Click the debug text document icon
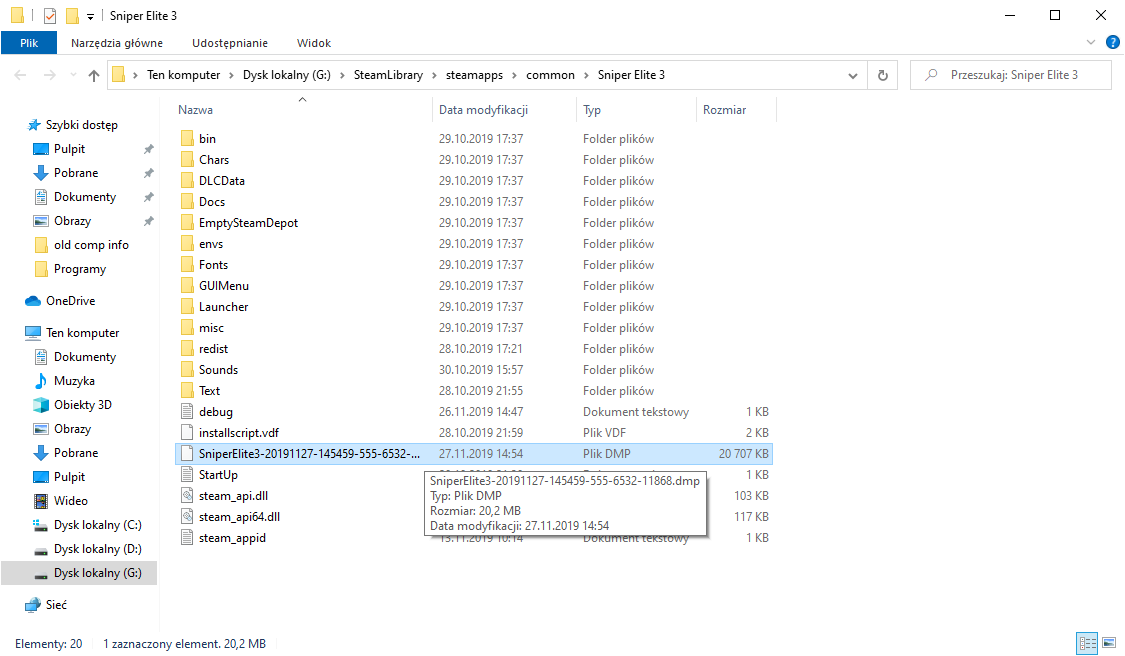Viewport: 1125px width, 656px height. click(x=187, y=411)
